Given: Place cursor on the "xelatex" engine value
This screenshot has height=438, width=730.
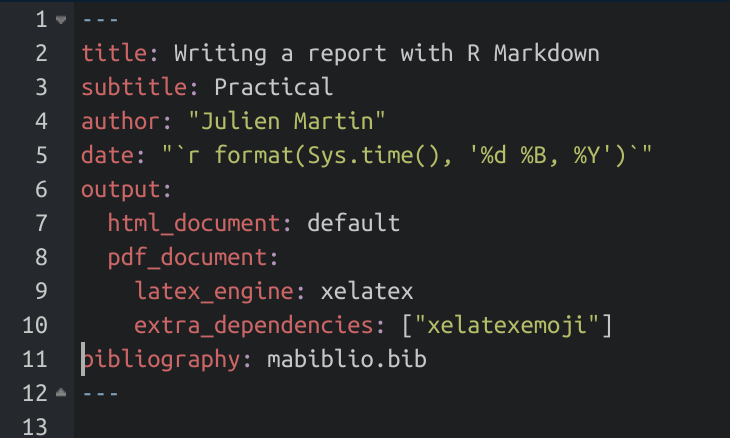Looking at the screenshot, I should (x=367, y=292).
